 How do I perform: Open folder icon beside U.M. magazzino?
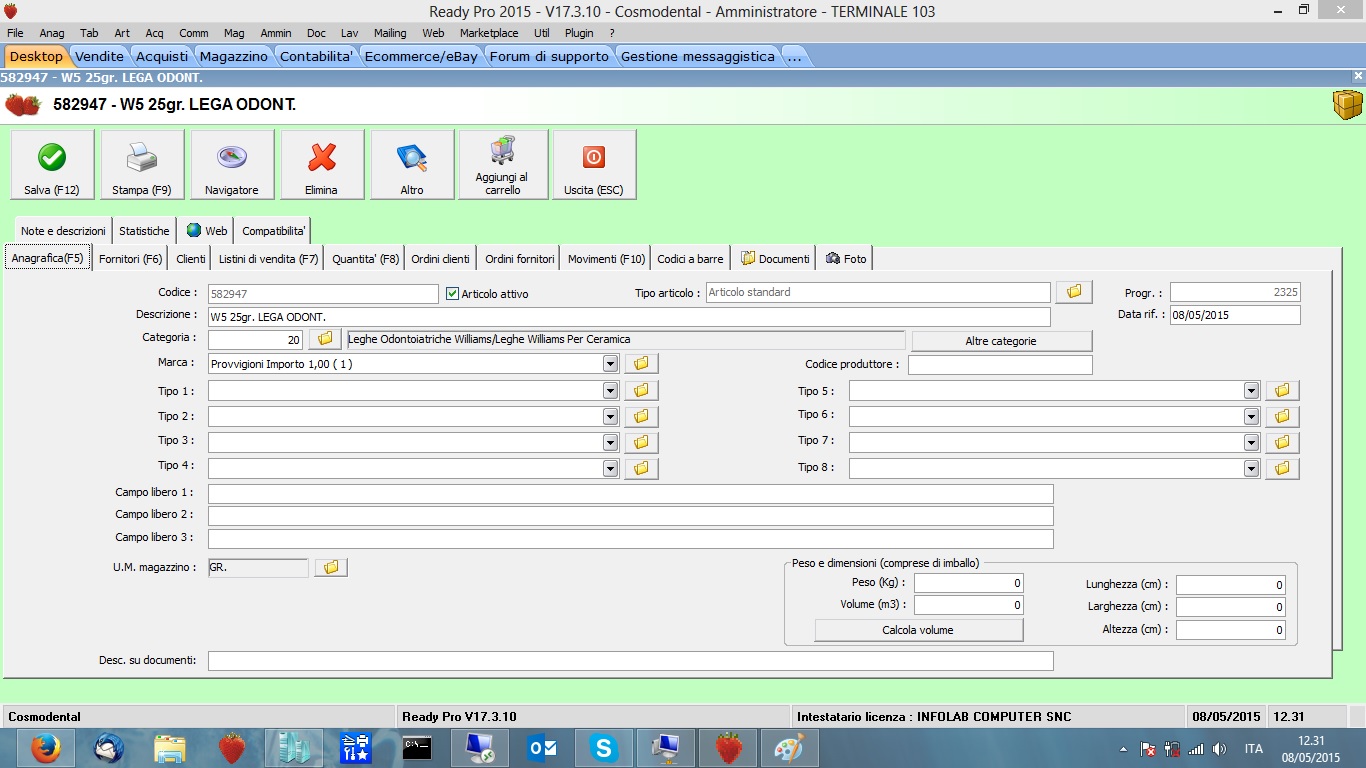tap(331, 567)
